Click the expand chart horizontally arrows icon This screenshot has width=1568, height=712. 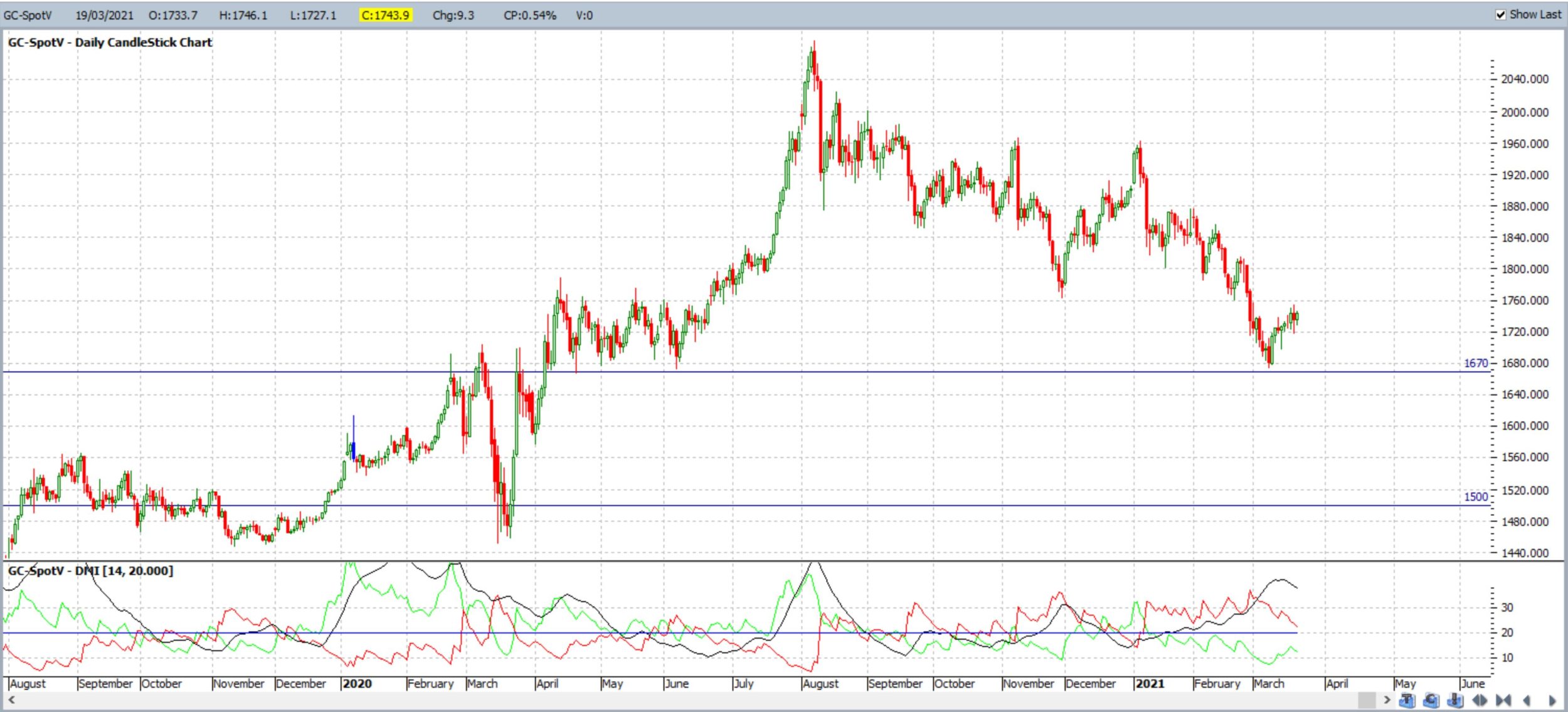click(1480, 700)
